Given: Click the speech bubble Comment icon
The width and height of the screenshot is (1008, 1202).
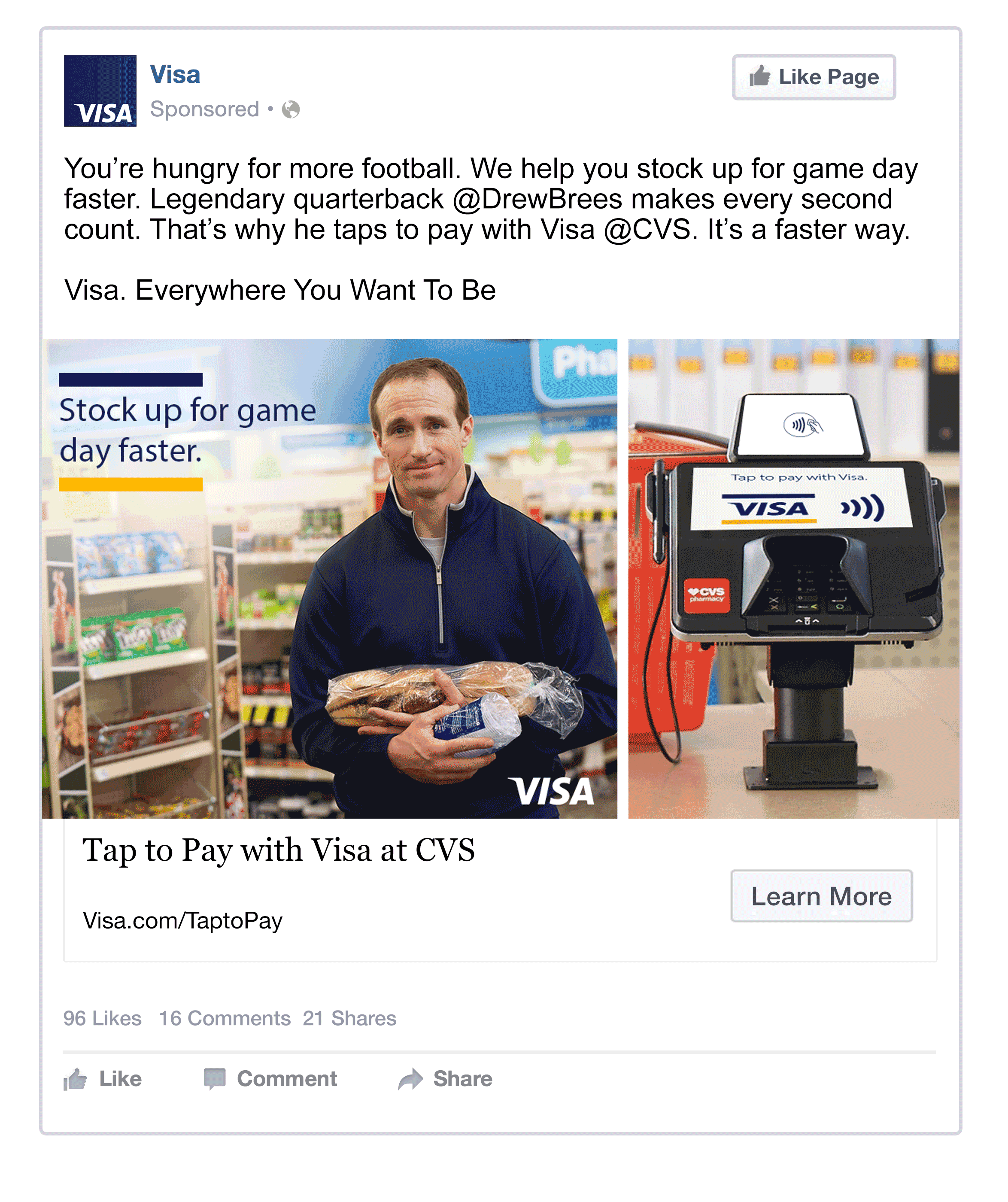Looking at the screenshot, I should 215,1079.
